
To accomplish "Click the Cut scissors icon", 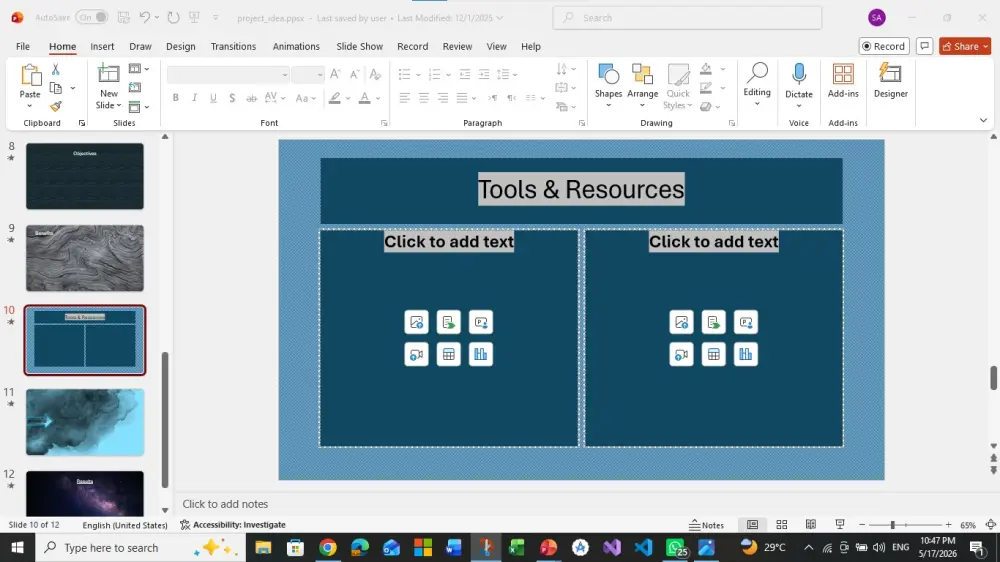I will click(x=55, y=70).
